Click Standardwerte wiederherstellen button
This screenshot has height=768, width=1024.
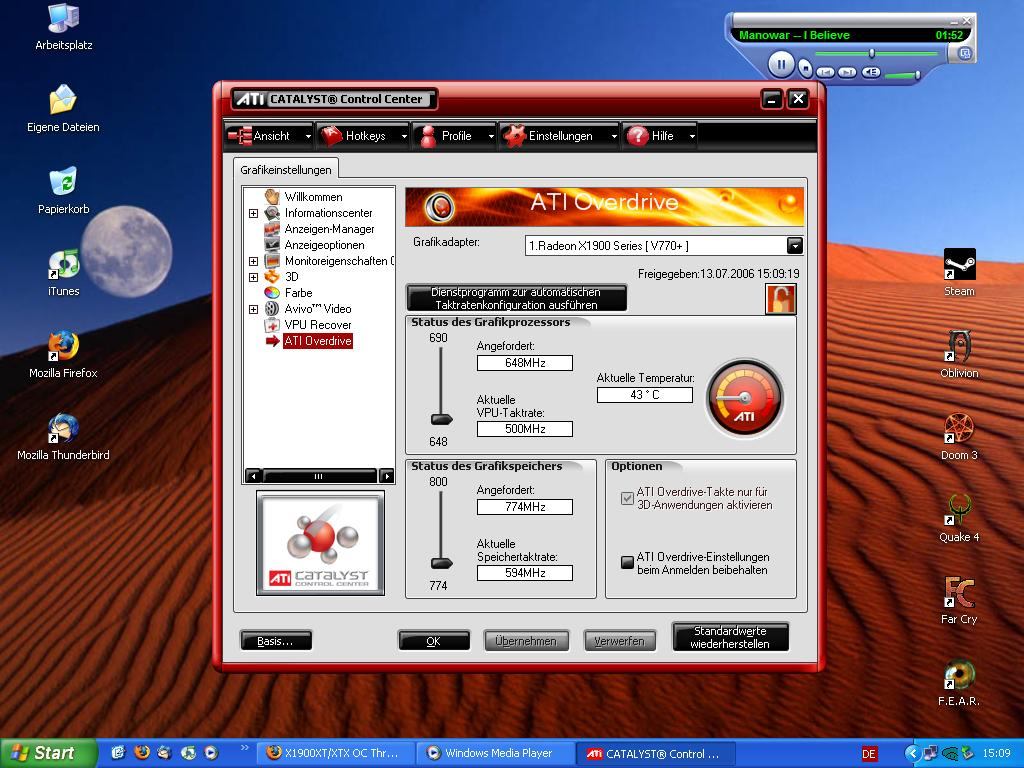(730, 637)
